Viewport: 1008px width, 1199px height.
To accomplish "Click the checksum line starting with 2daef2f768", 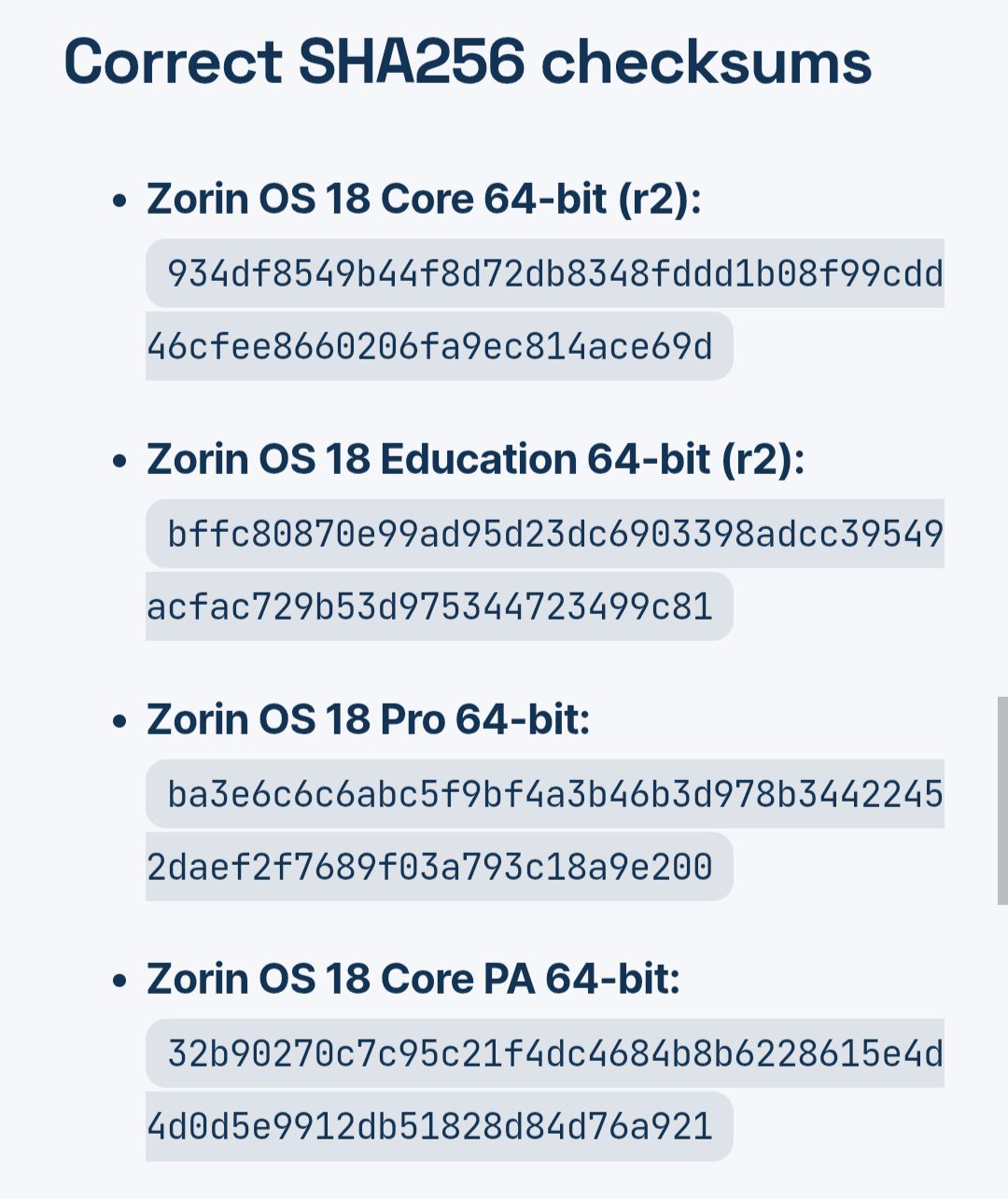I will coord(430,867).
